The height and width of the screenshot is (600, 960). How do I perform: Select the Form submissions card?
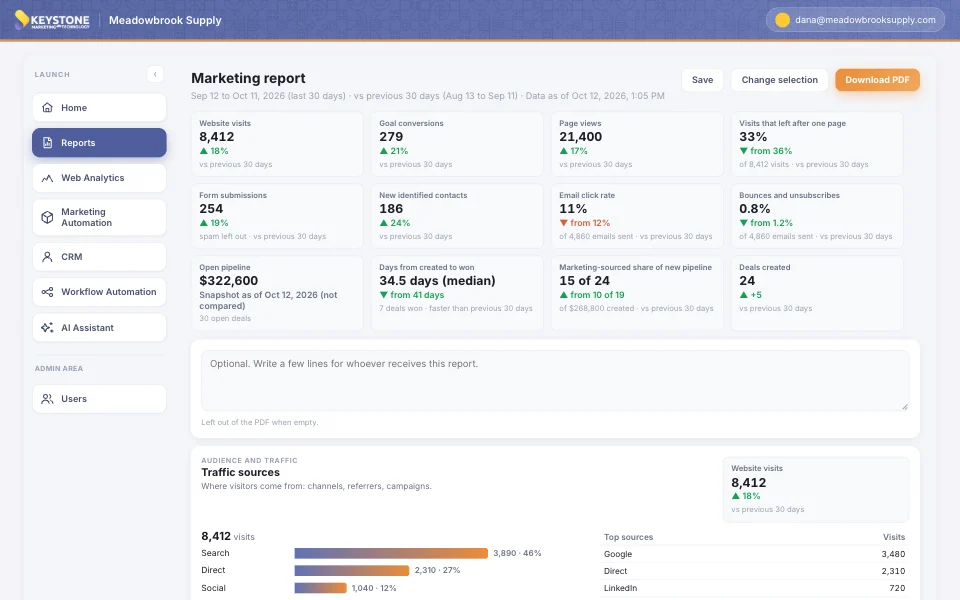(x=277, y=216)
